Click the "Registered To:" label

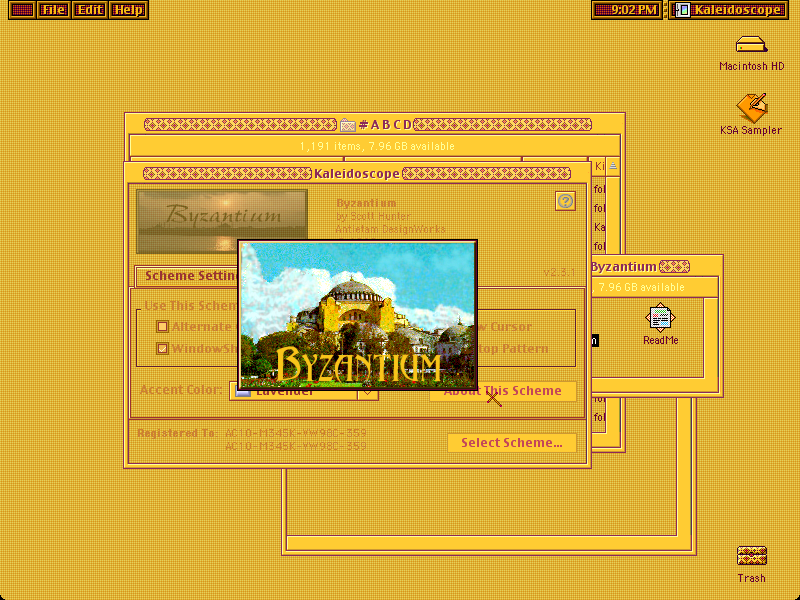click(177, 433)
